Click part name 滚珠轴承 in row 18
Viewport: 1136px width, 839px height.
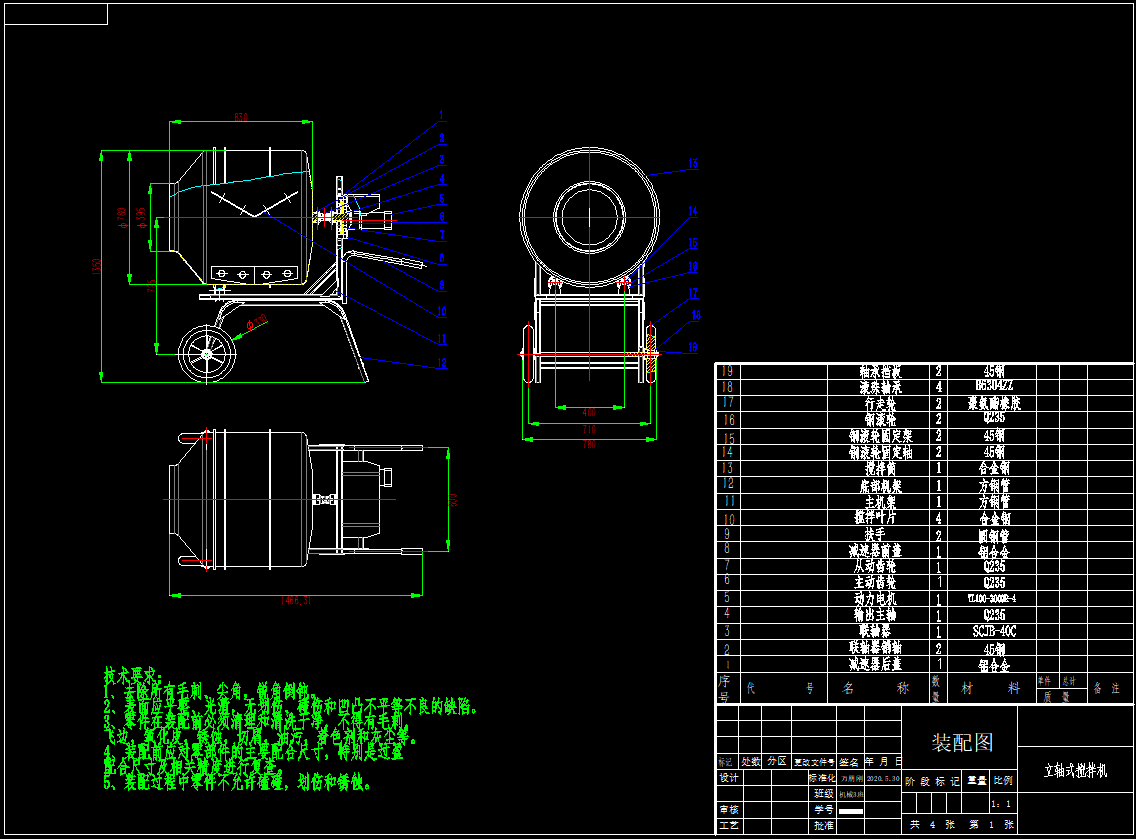880,388
